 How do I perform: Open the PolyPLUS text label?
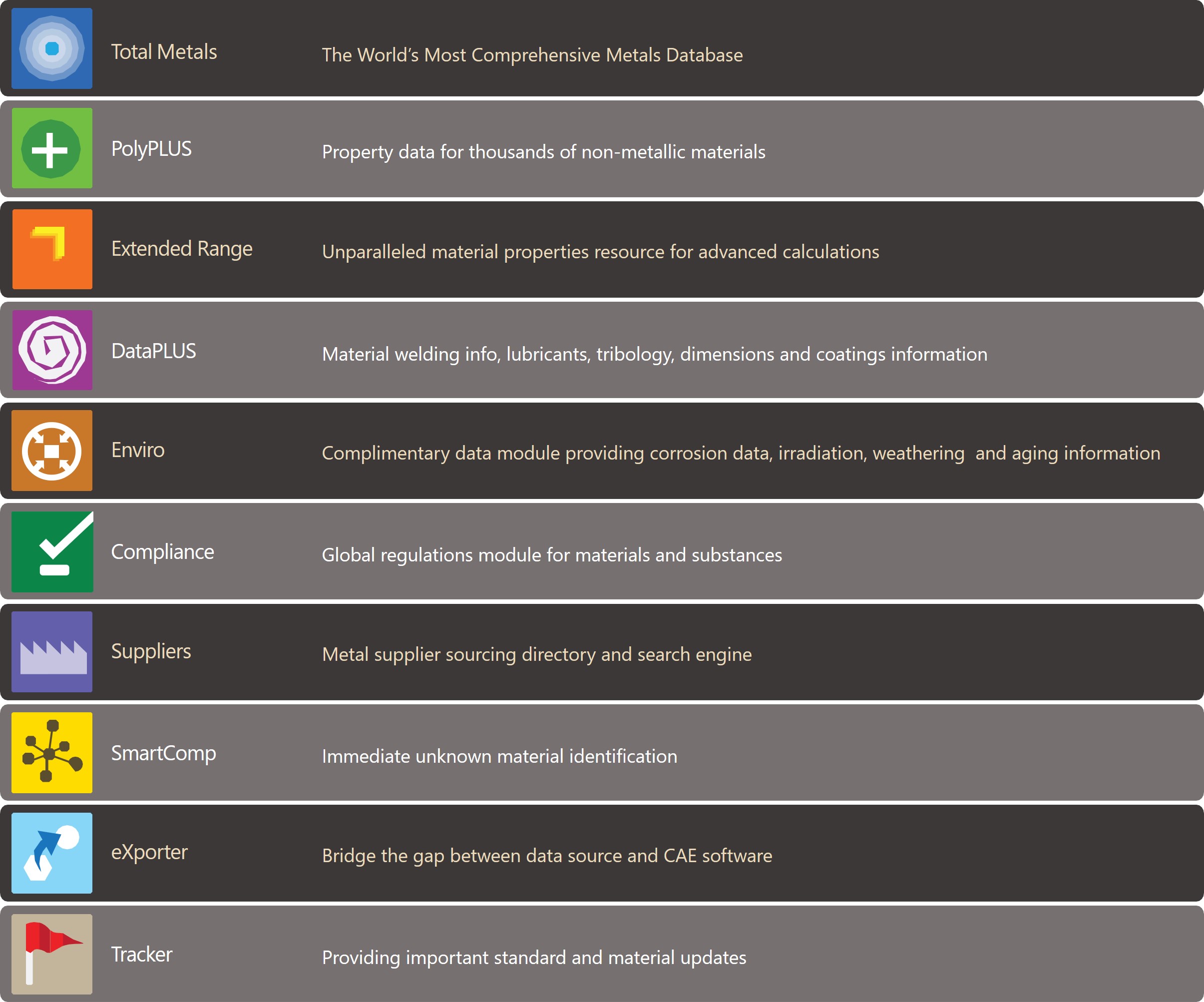click(151, 149)
